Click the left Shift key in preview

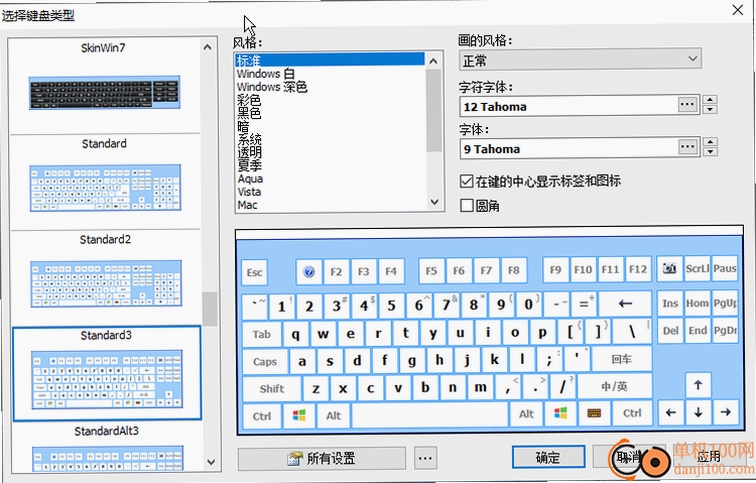click(272, 389)
